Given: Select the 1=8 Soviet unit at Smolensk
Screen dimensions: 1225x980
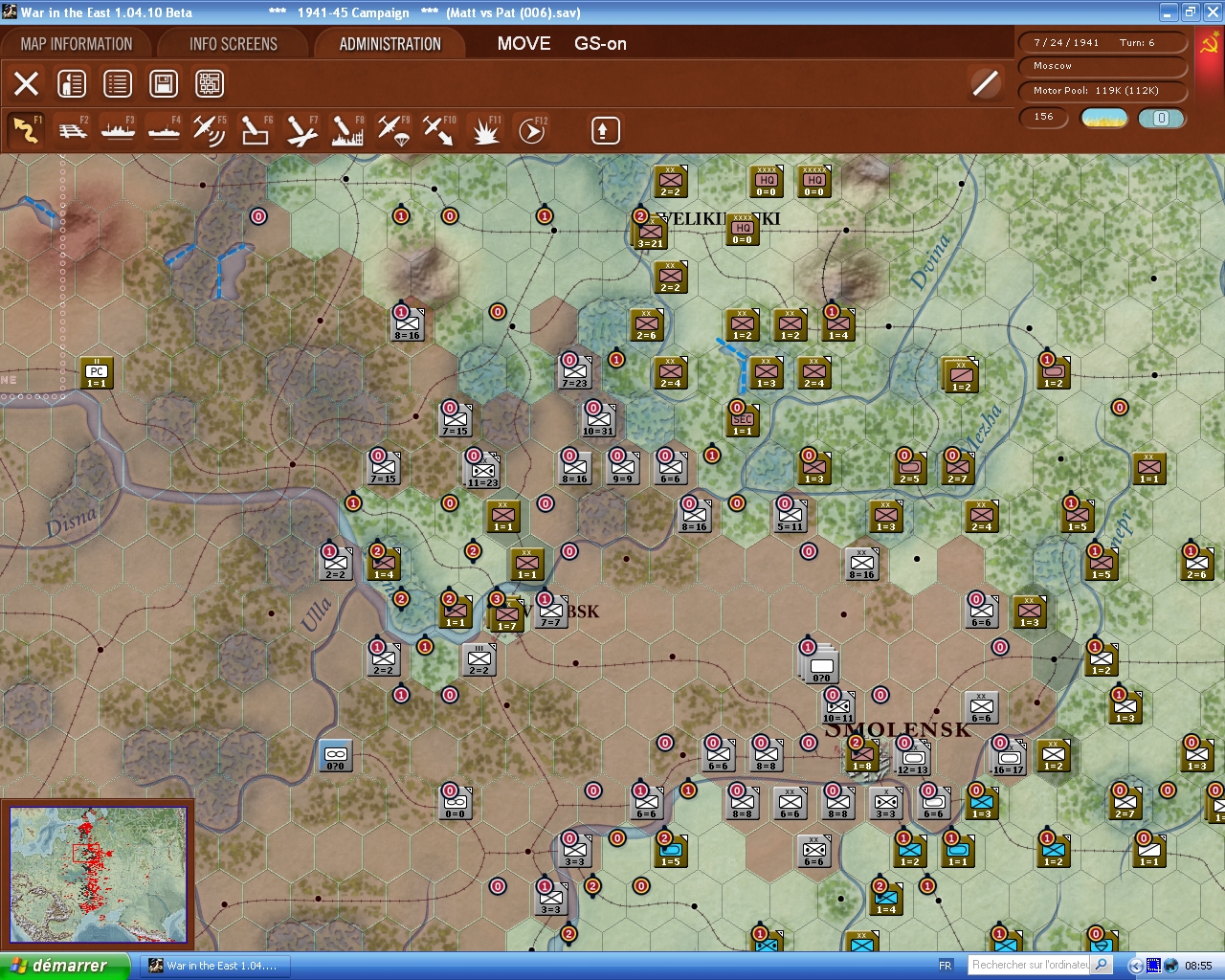Looking at the screenshot, I should point(862,756).
